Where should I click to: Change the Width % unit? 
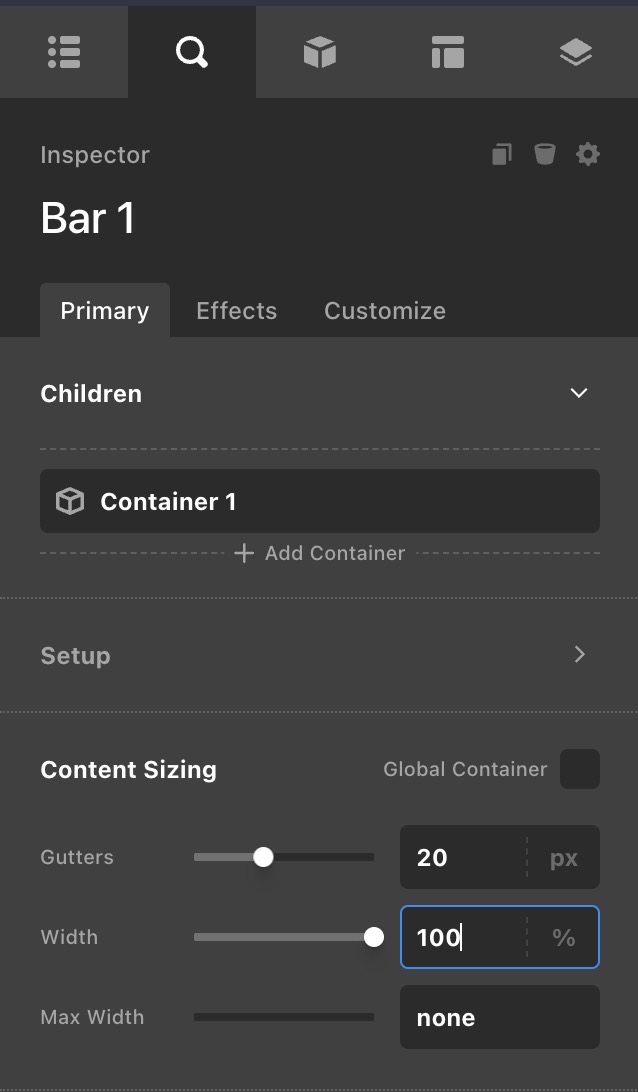[x=563, y=937]
